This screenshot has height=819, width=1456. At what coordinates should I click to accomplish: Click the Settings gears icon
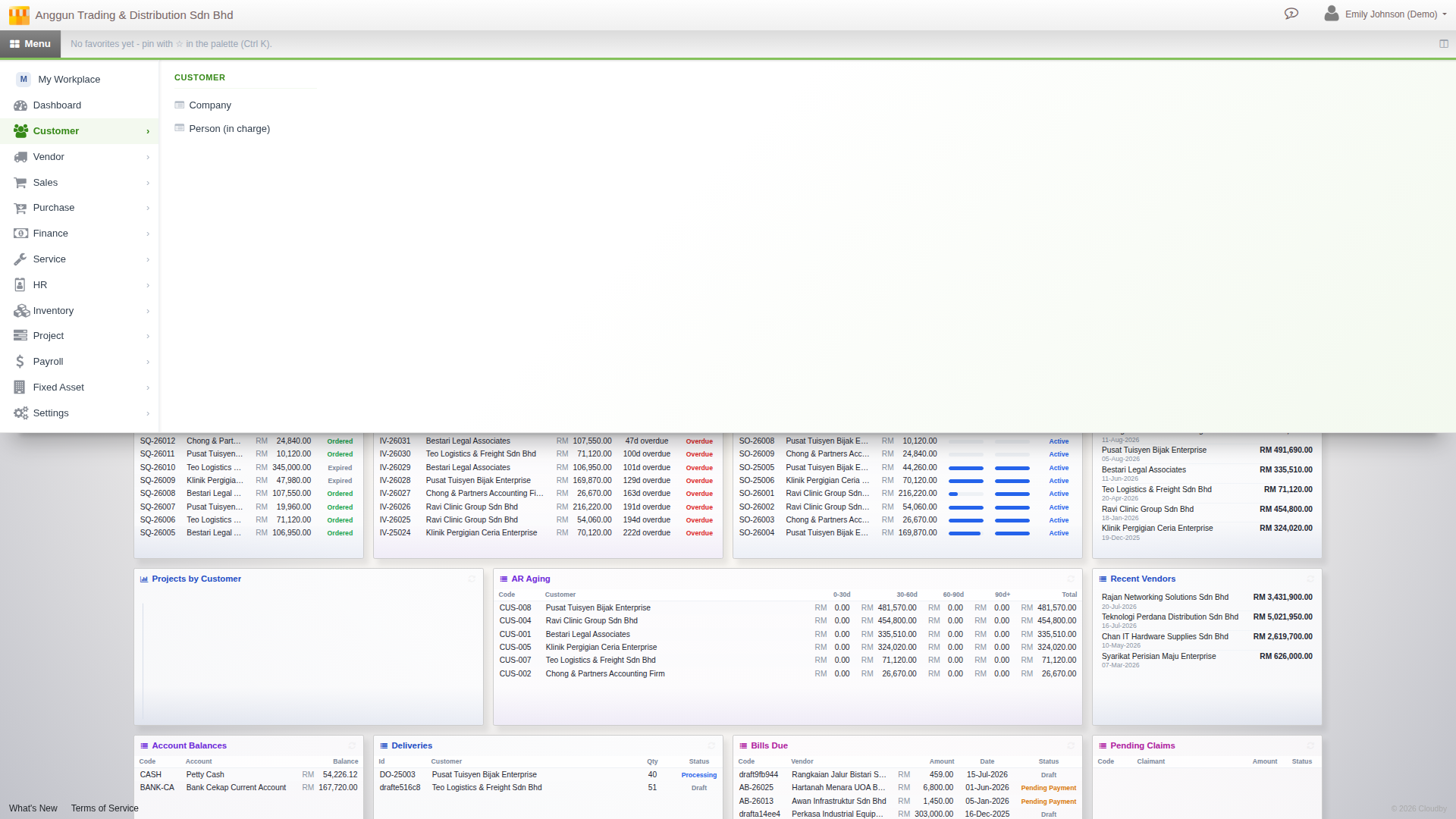(20, 413)
